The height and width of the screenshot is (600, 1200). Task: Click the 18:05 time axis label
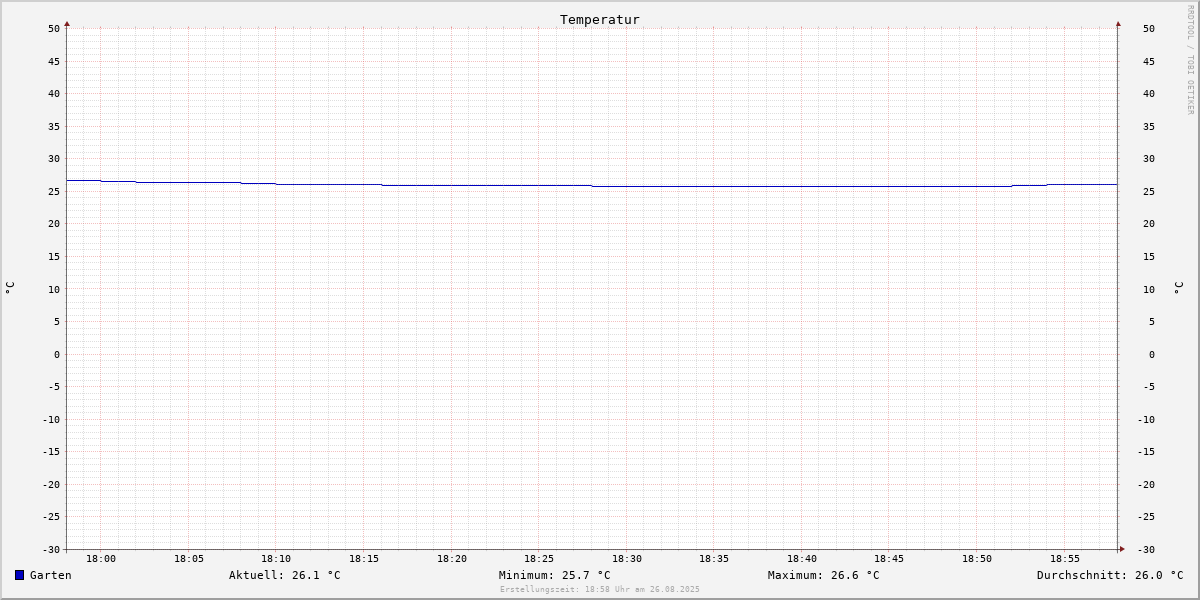tap(189, 559)
